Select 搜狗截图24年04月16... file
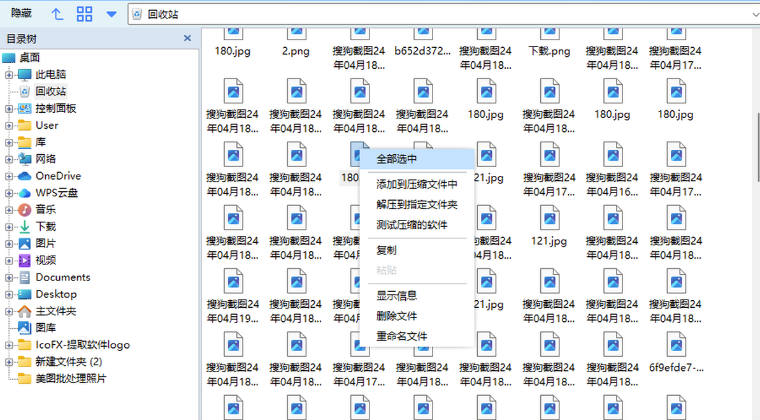This screenshot has width=760, height=420. tap(613, 170)
